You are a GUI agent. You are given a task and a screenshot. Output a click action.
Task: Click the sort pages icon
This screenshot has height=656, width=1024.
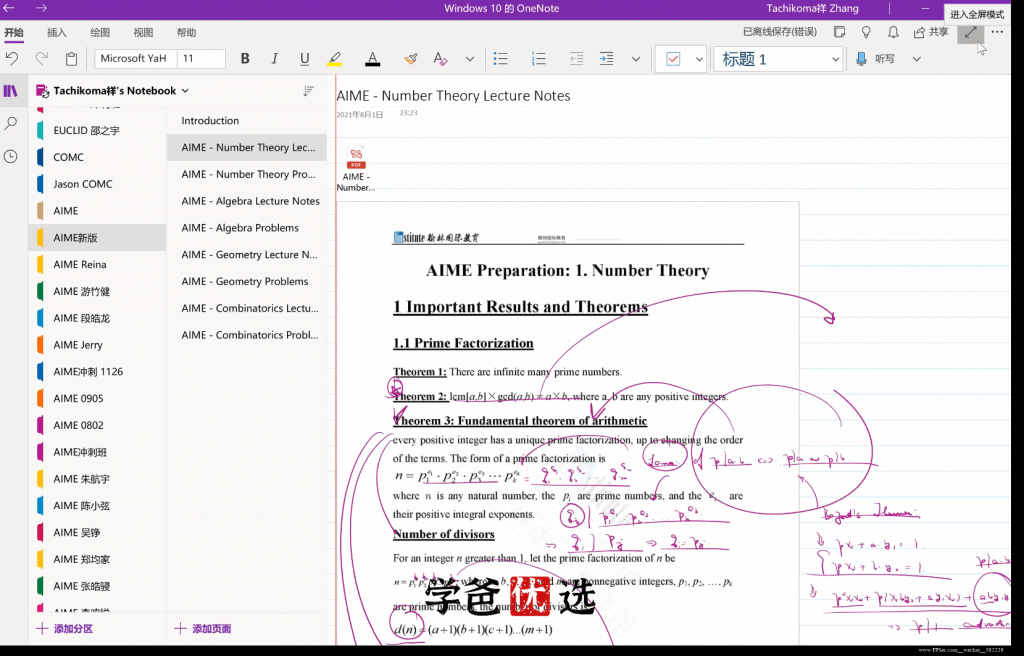[x=308, y=91]
